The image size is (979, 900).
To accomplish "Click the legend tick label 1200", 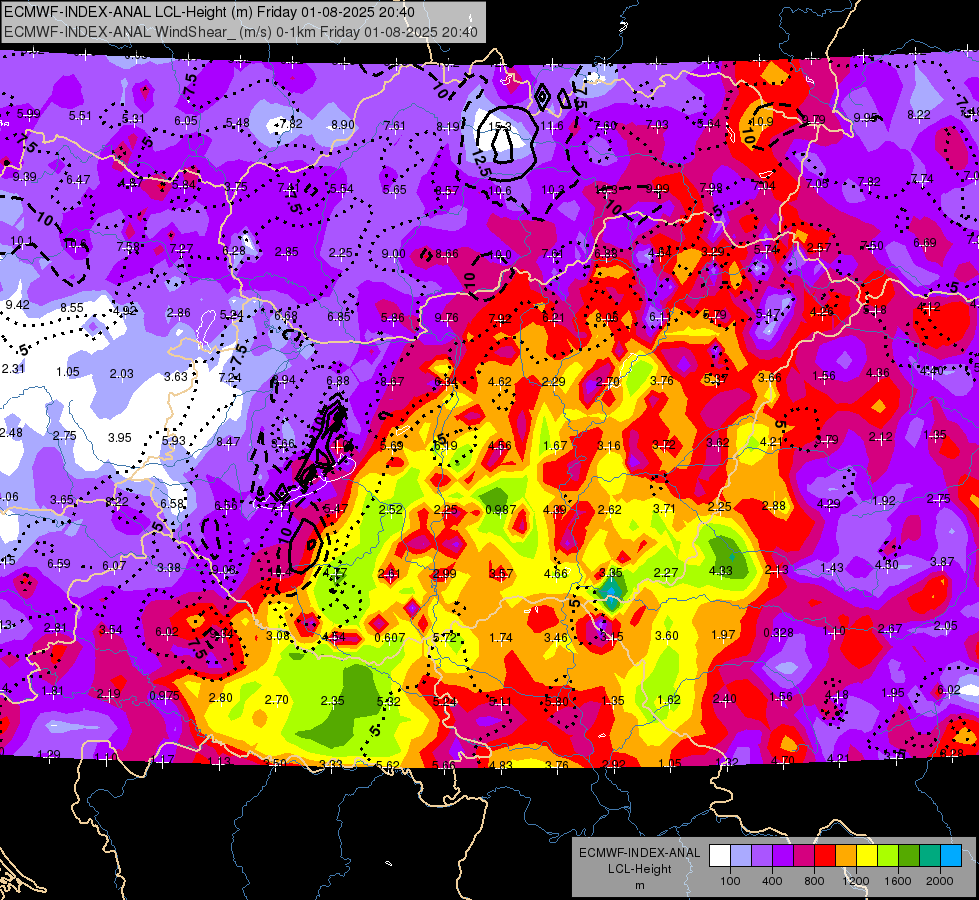I will [855, 881].
